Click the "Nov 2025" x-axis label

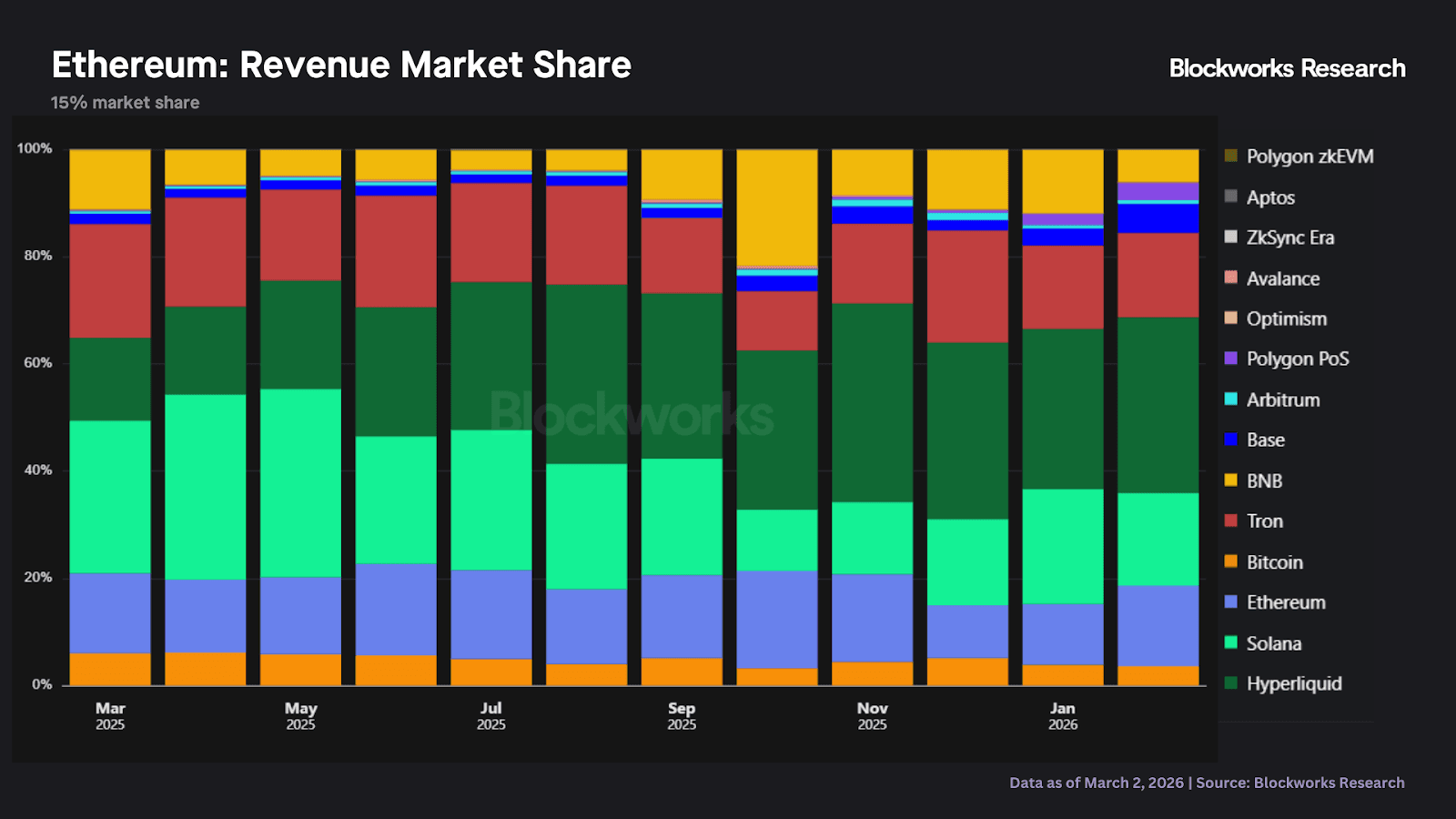click(x=873, y=716)
